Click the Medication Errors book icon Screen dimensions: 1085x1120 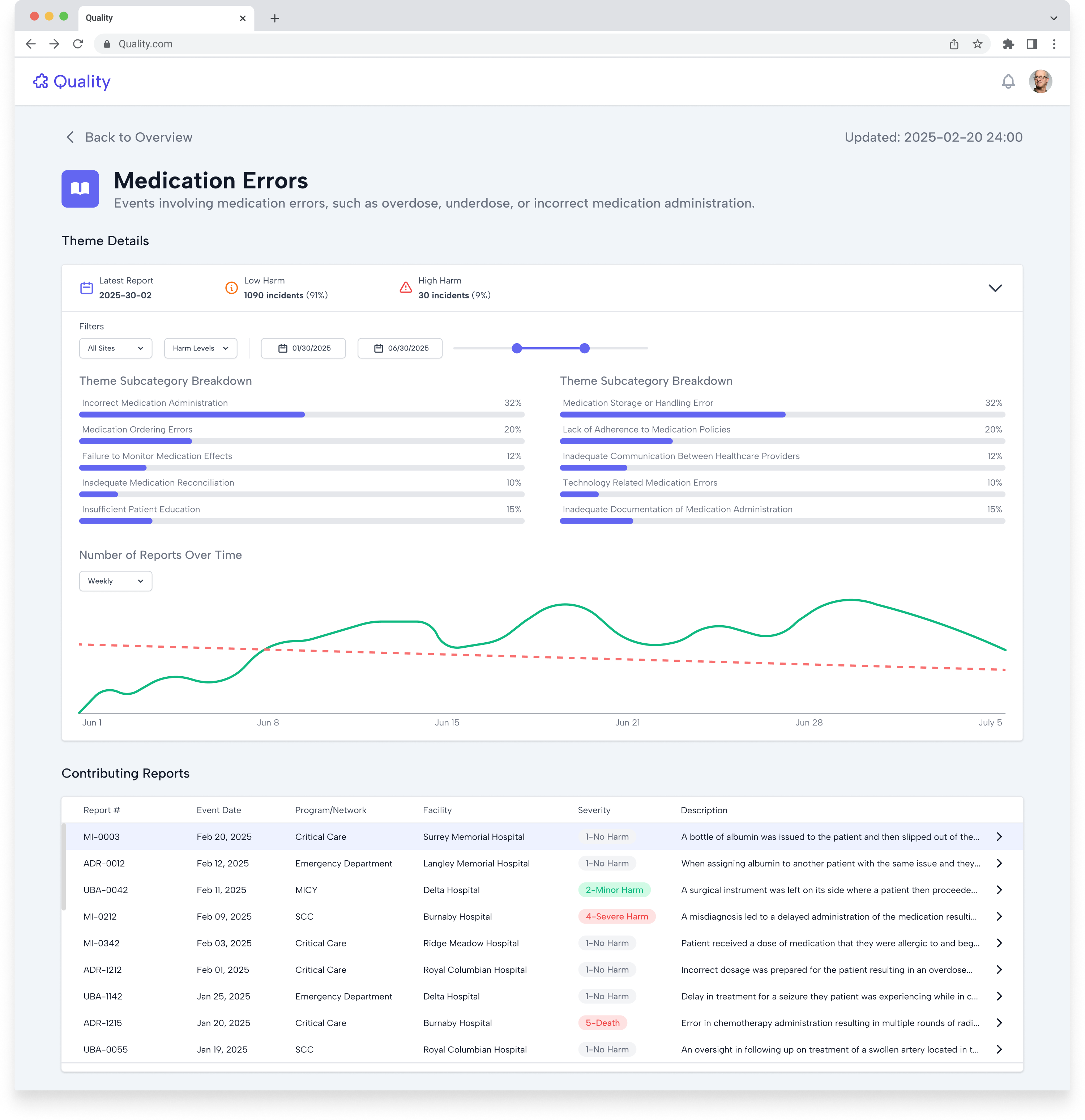click(x=80, y=189)
